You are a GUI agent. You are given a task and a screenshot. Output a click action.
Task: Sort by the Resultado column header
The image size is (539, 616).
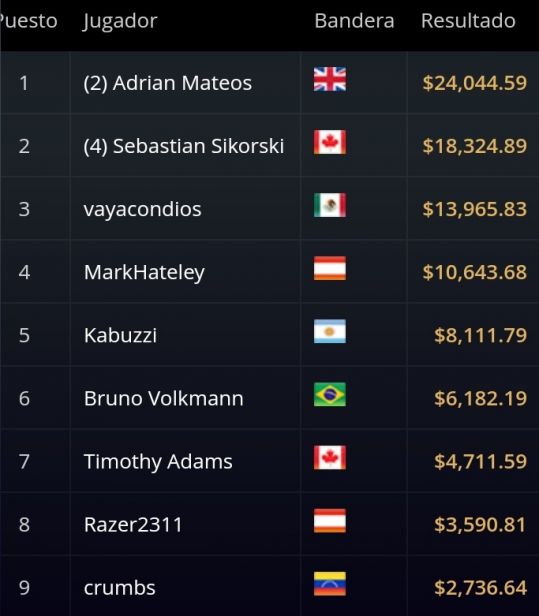click(x=468, y=20)
